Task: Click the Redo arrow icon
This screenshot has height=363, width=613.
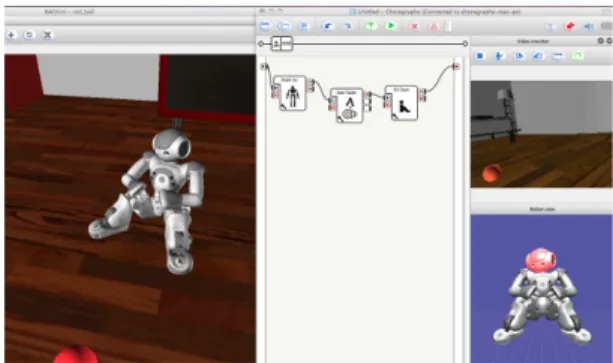Action: (347, 26)
